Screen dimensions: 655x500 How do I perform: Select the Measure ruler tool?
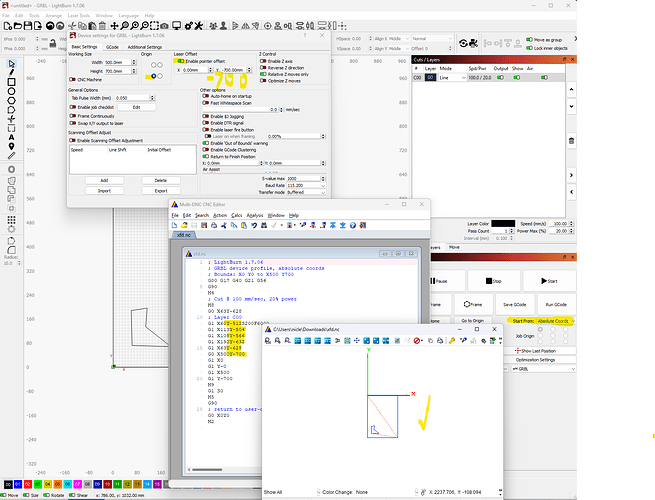point(11,155)
